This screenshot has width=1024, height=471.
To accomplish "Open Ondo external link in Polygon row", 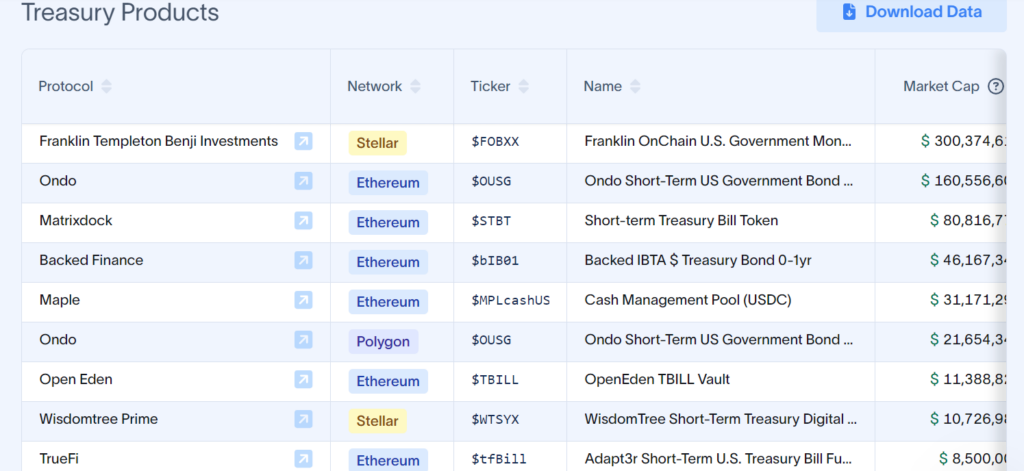I will (x=303, y=340).
